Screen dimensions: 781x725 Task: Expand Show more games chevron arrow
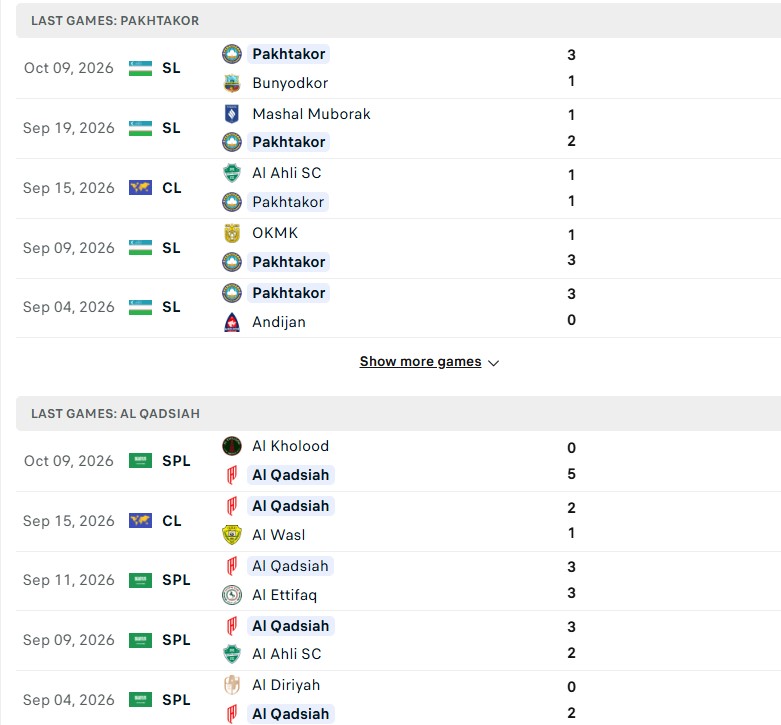[x=493, y=363]
